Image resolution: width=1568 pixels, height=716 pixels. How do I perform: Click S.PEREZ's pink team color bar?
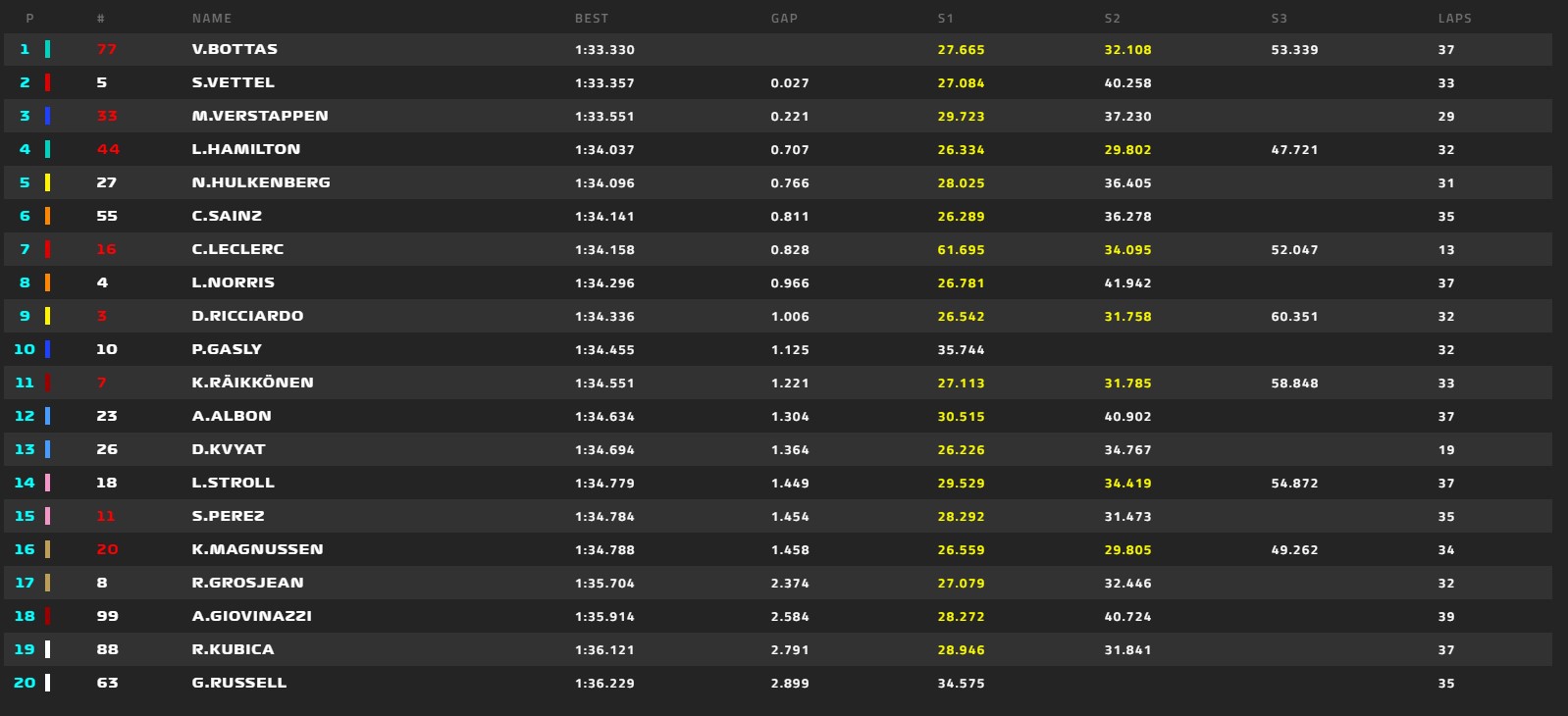point(47,516)
